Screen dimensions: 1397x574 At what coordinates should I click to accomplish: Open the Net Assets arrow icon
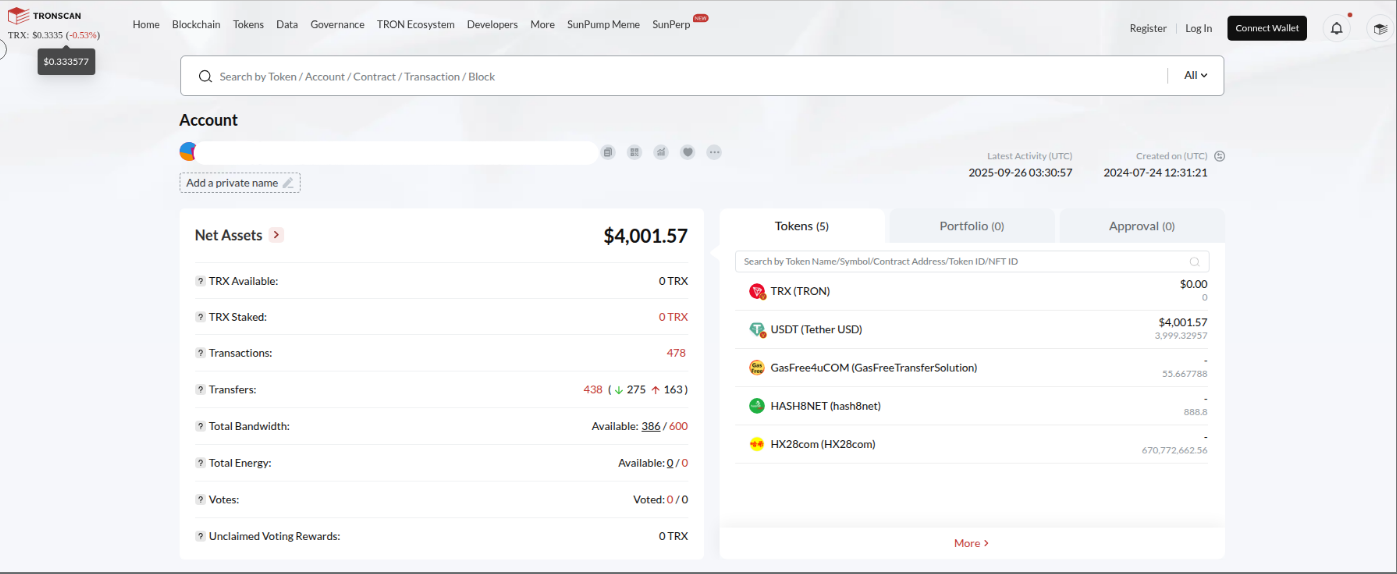(x=277, y=235)
